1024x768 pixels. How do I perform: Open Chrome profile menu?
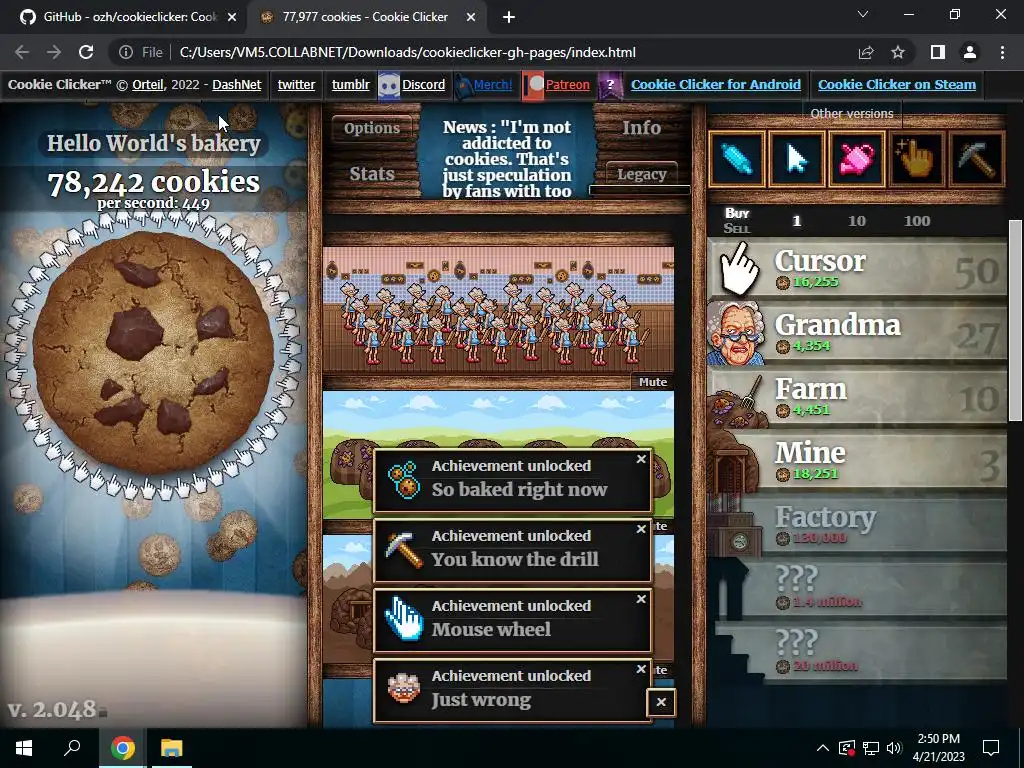[x=970, y=52]
